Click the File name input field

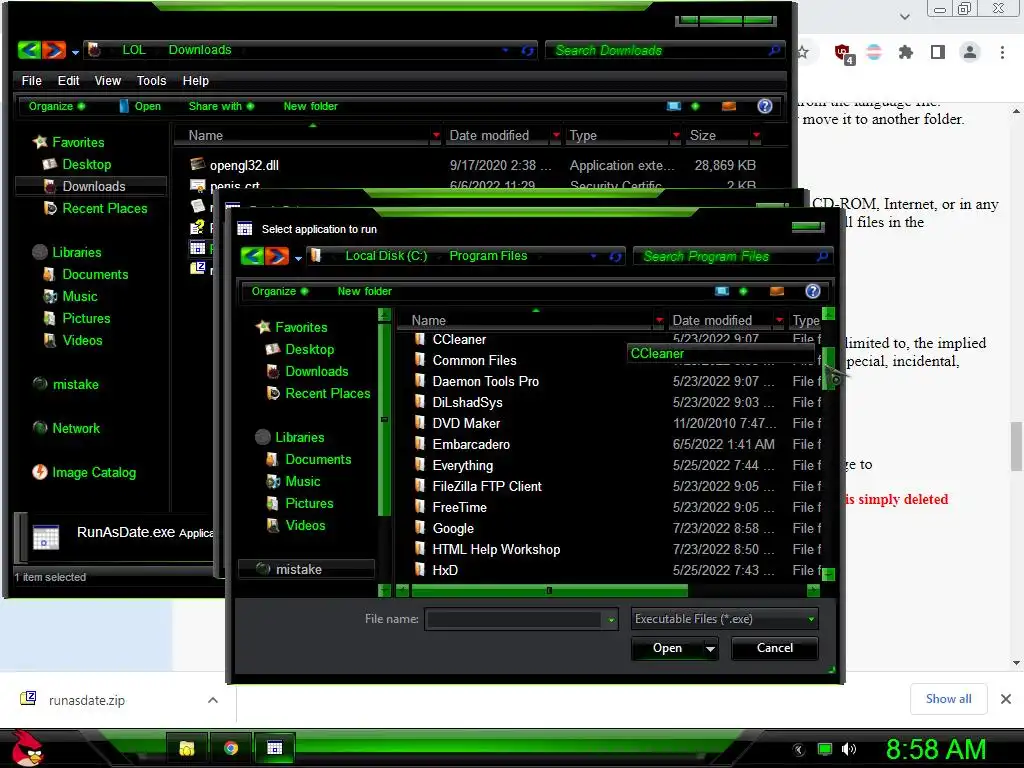(x=515, y=619)
